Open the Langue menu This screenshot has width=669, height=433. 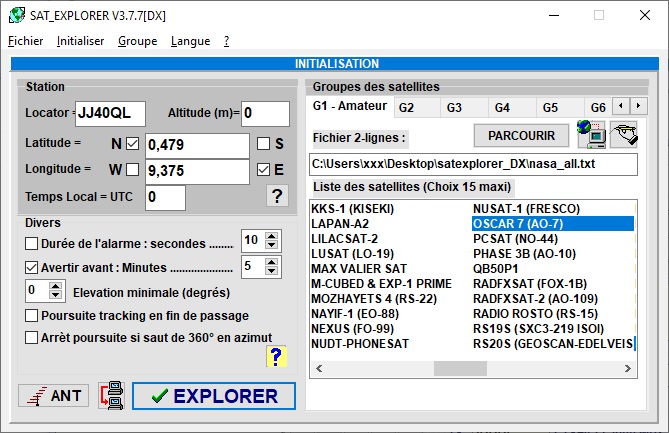tap(190, 41)
